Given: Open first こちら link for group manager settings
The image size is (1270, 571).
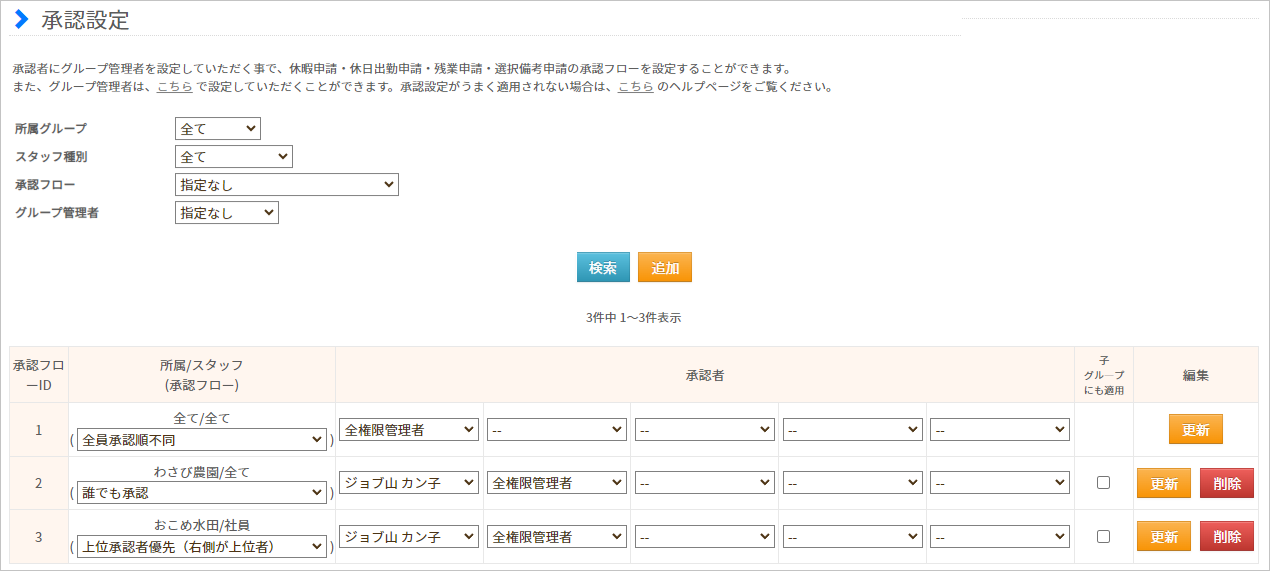Looking at the screenshot, I should pos(175,87).
